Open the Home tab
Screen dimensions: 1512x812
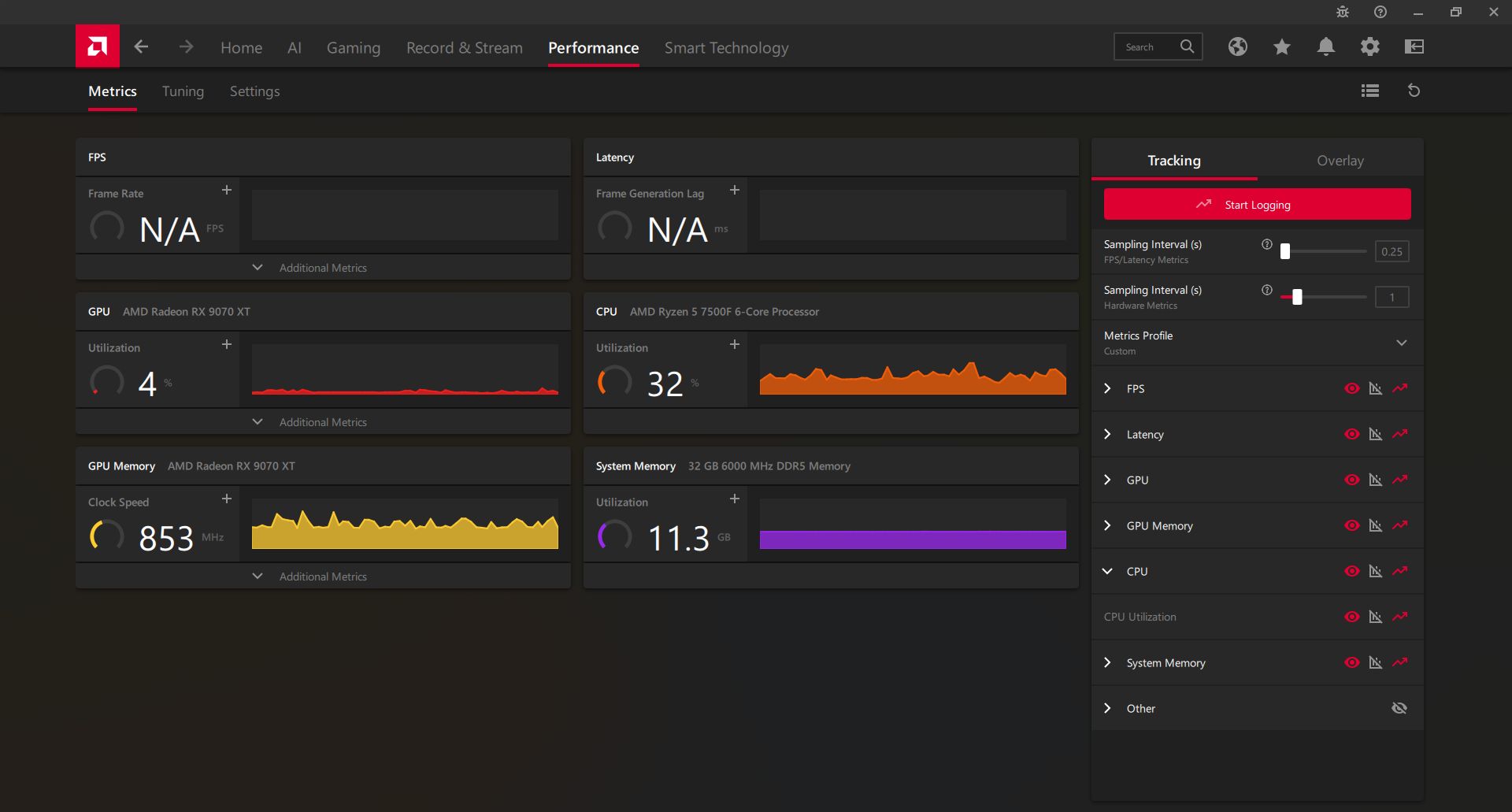(x=242, y=48)
